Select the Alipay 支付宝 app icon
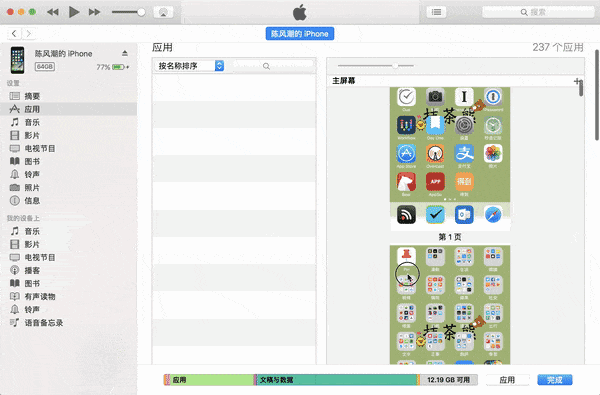This screenshot has height=395, width=600. coord(464,153)
